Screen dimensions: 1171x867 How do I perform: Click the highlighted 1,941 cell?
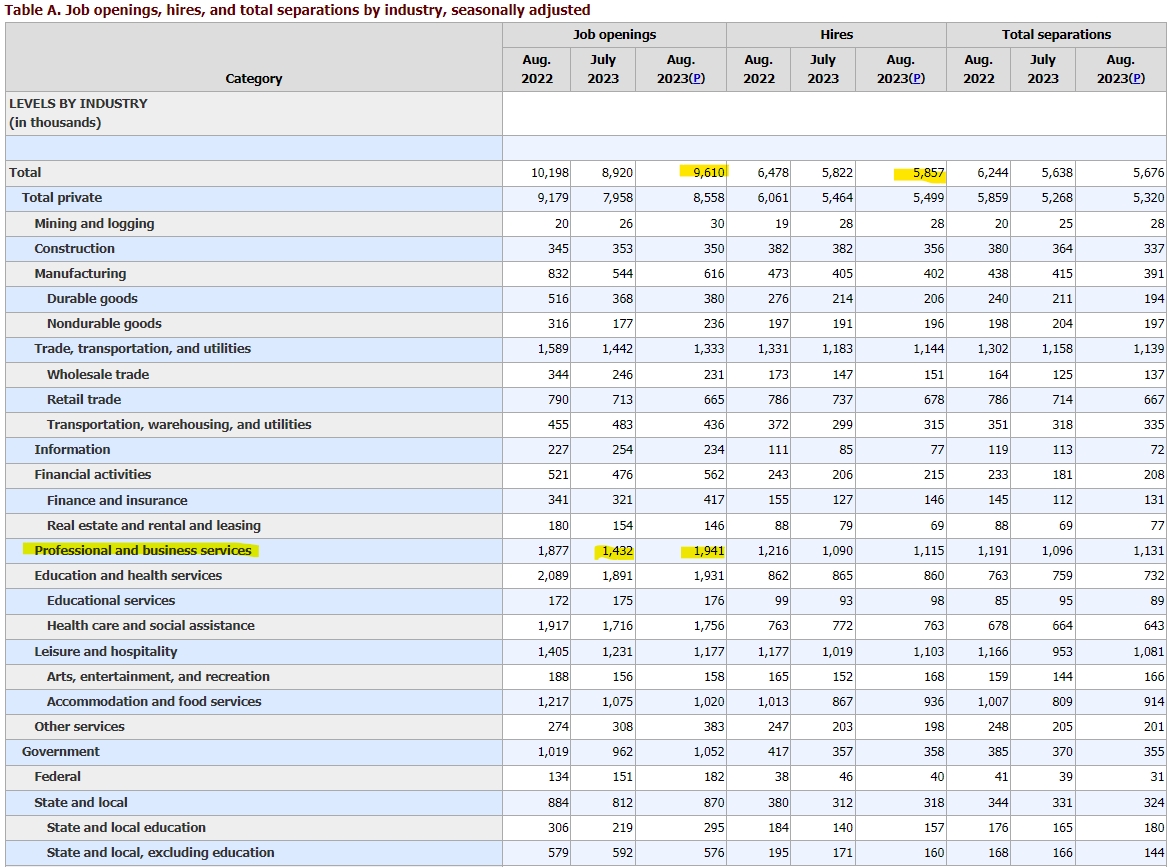pyautogui.click(x=707, y=550)
